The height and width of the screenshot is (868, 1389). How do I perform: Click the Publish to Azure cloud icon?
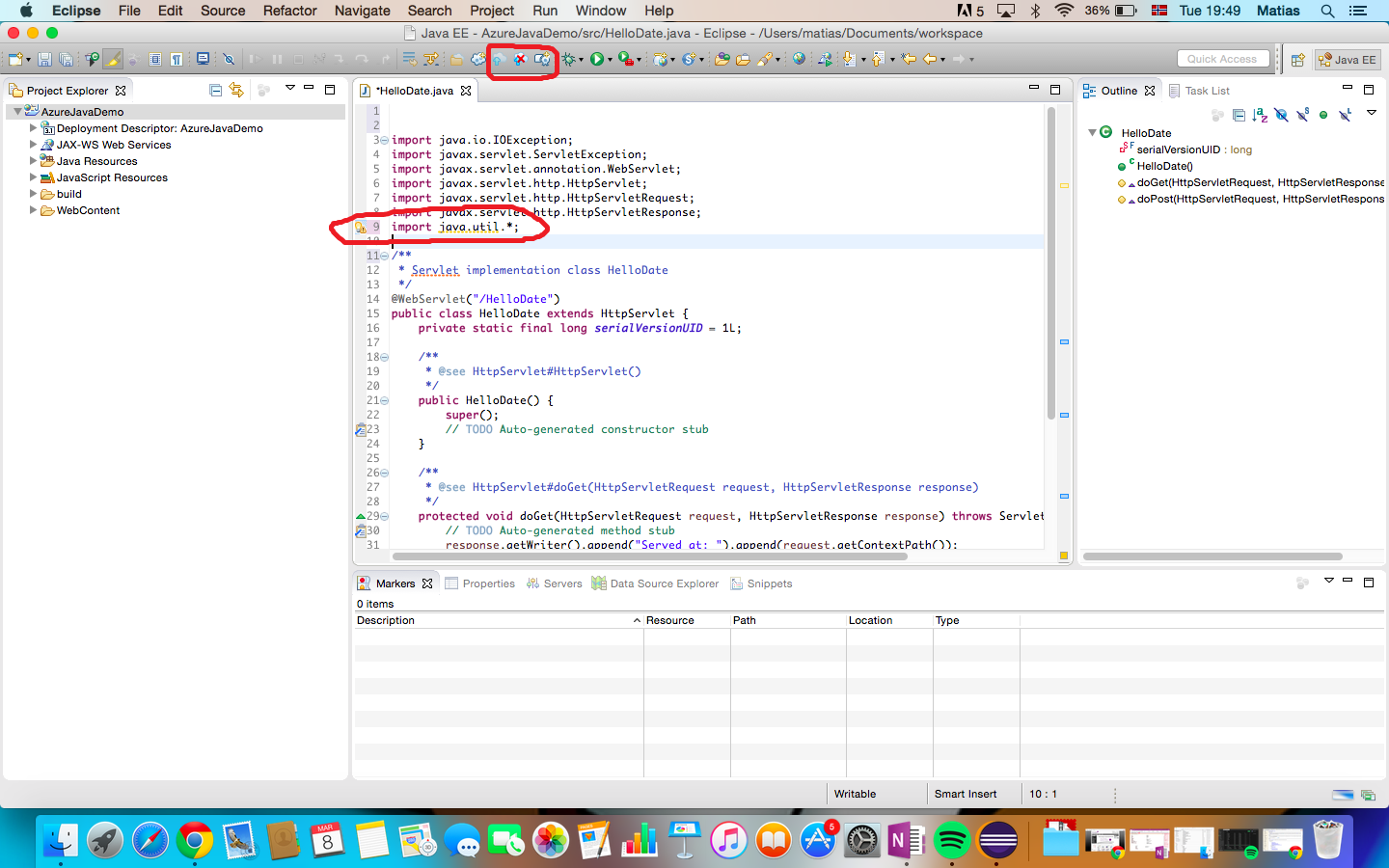pos(499,59)
